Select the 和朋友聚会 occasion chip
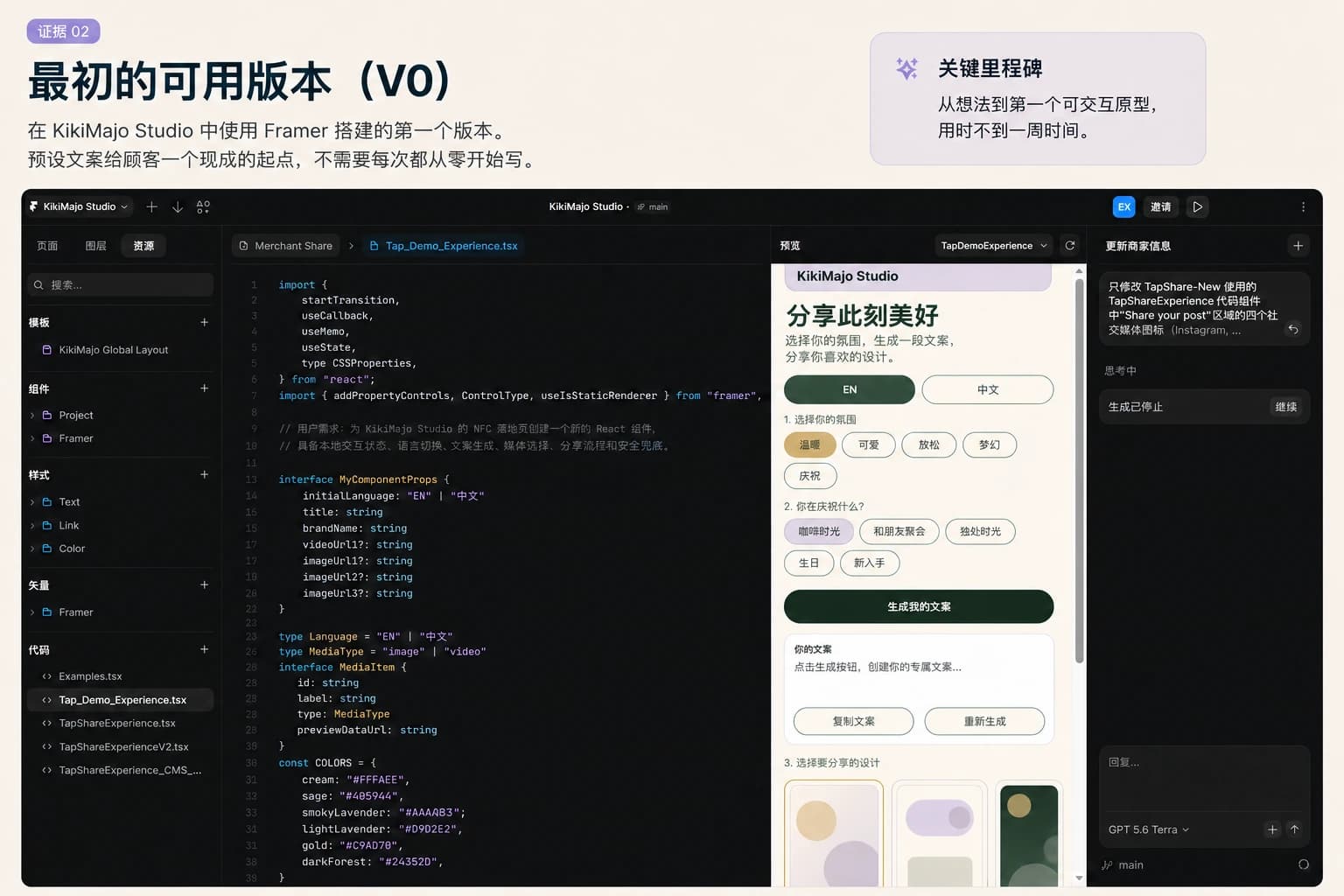Screen dimensions: 1344x896 (x=899, y=531)
